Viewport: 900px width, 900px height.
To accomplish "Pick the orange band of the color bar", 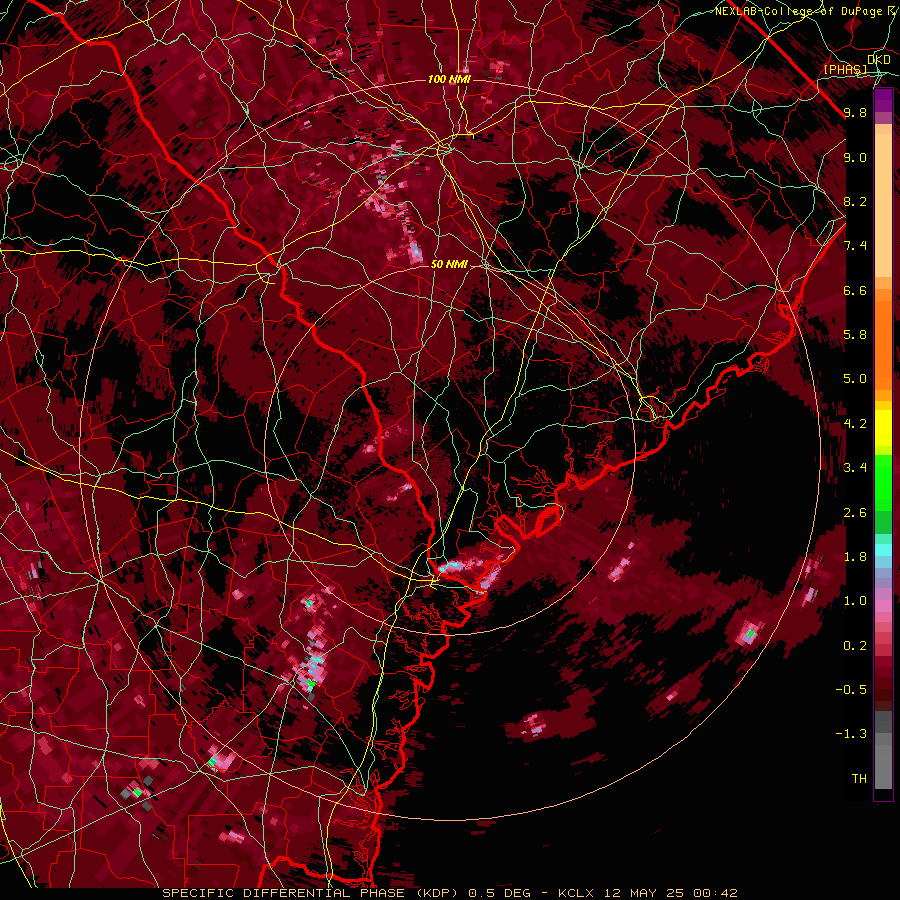I will coord(883,345).
